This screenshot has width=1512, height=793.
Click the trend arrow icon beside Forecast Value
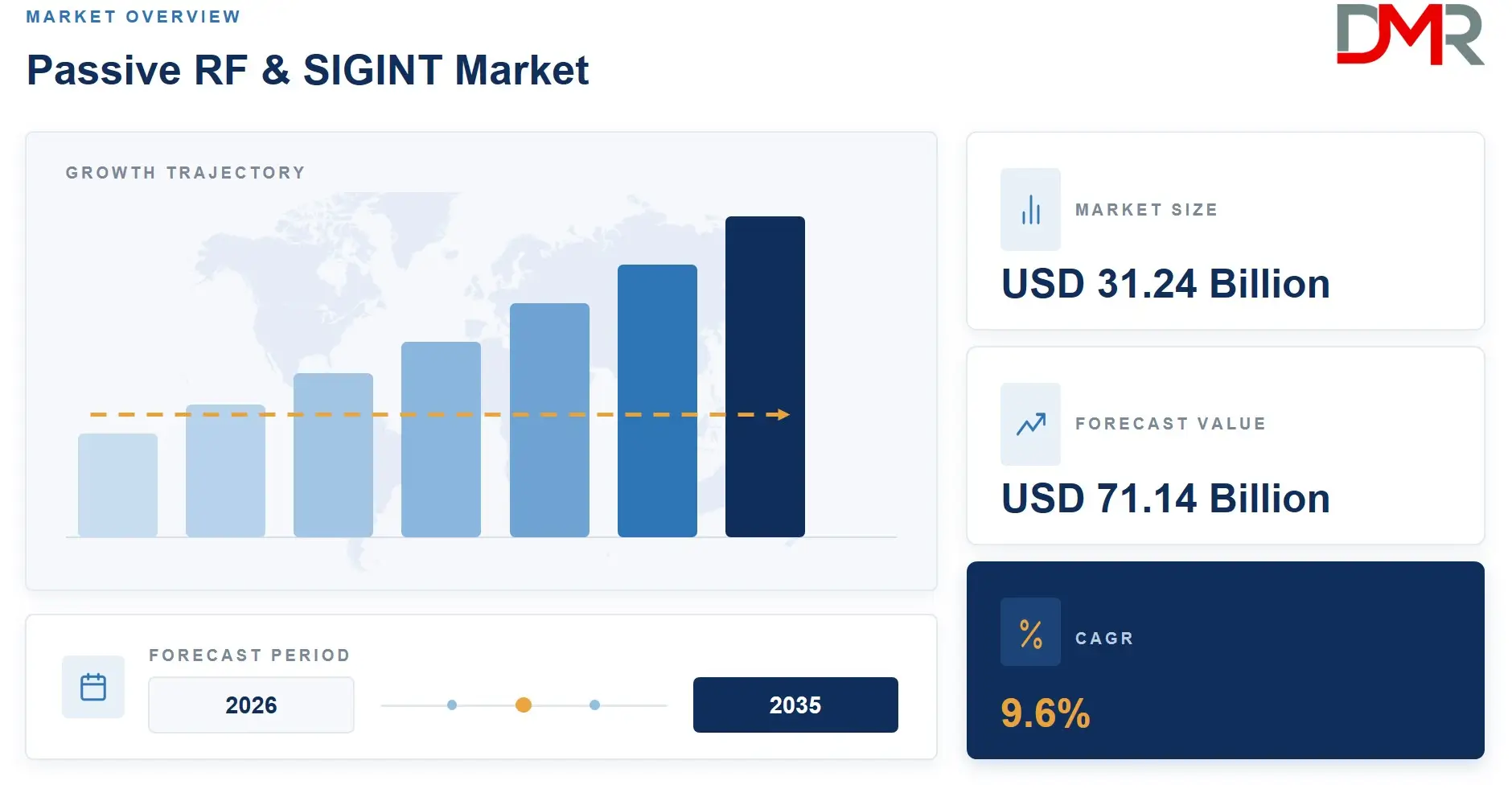[1030, 424]
